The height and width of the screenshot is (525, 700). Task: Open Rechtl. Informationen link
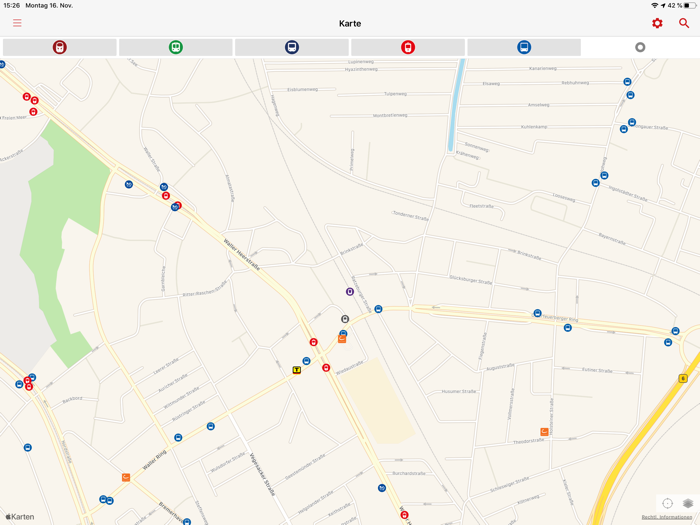coord(667,517)
